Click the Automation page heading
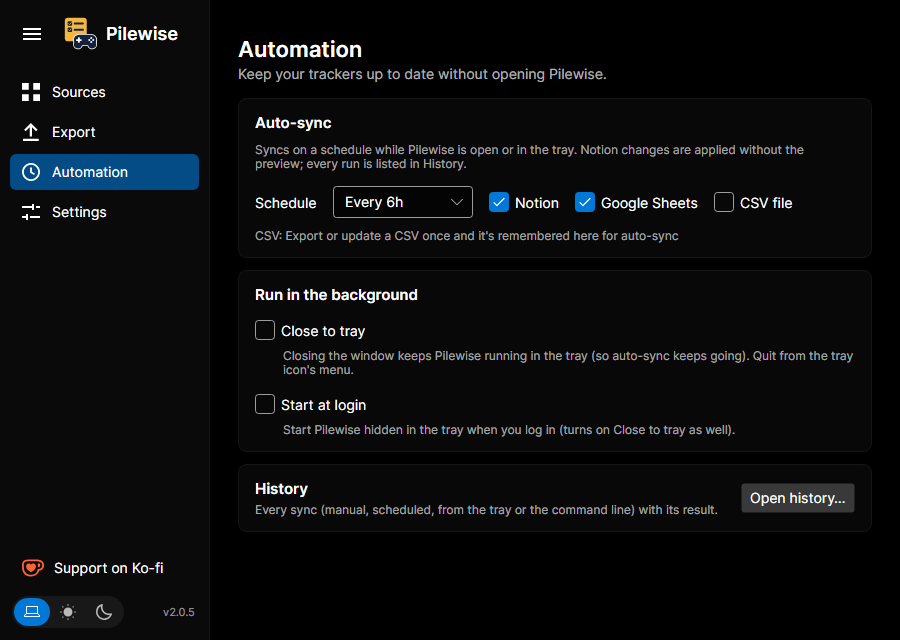The height and width of the screenshot is (640, 900). pyautogui.click(x=300, y=49)
